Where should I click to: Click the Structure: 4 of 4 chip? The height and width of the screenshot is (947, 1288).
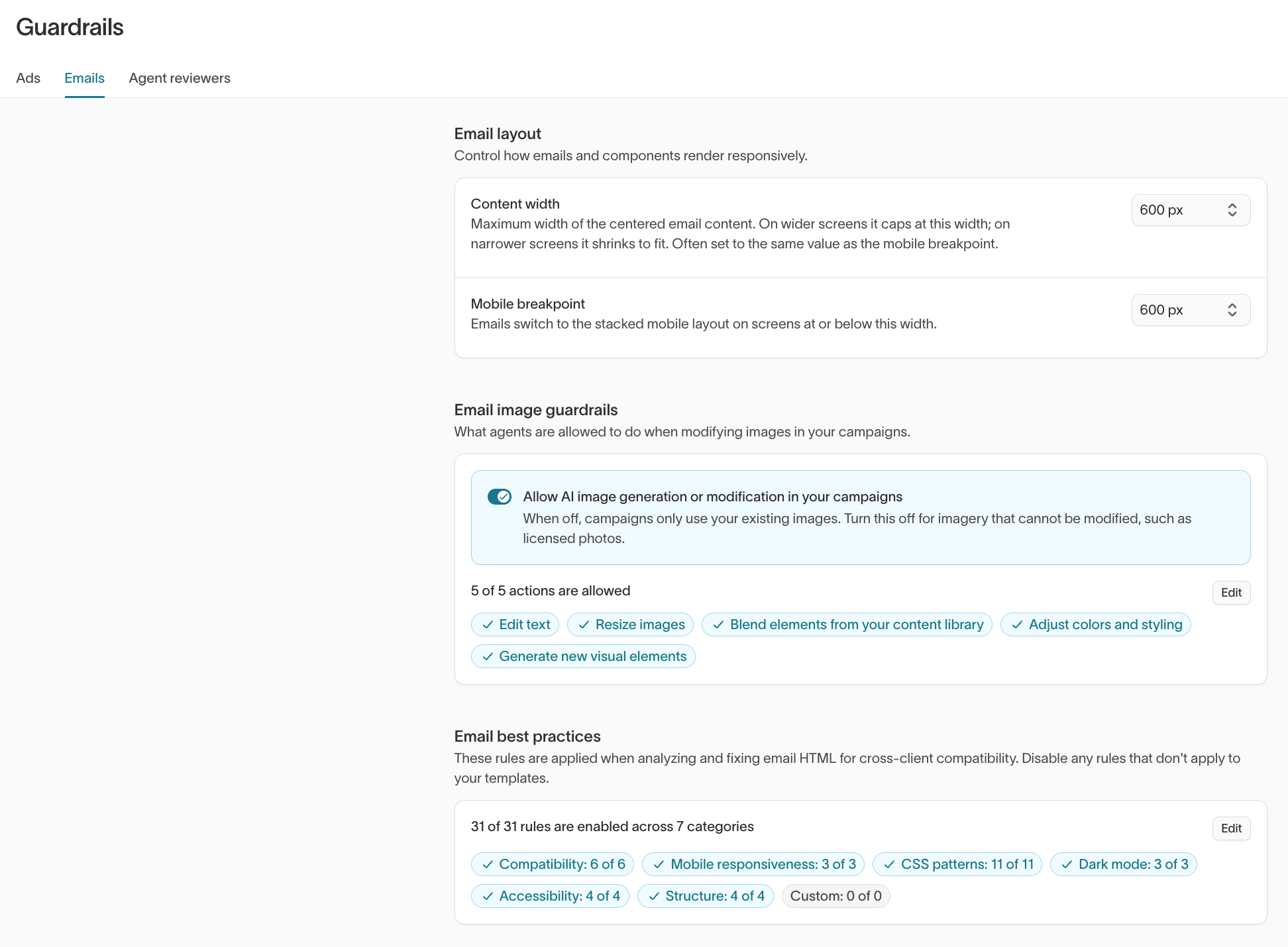click(705, 896)
